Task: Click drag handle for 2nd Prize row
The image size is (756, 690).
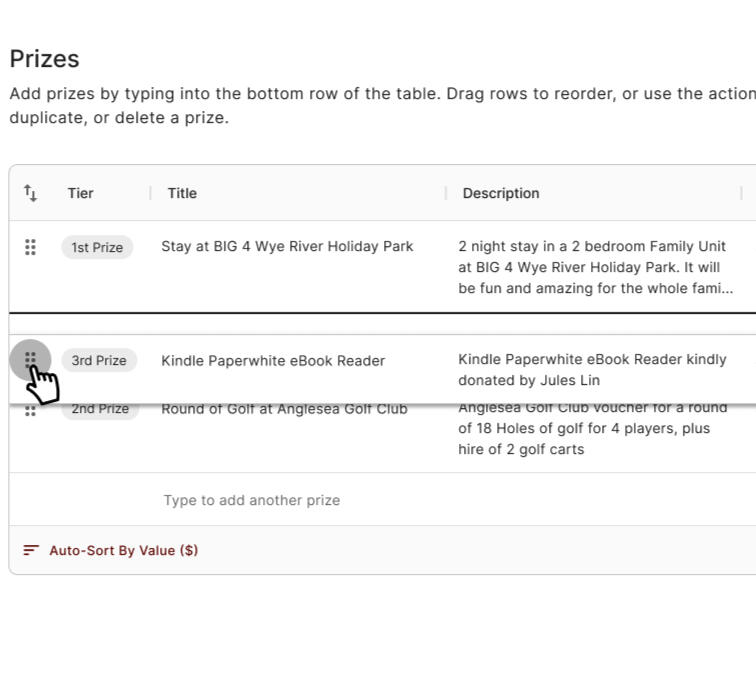Action: [x=30, y=411]
